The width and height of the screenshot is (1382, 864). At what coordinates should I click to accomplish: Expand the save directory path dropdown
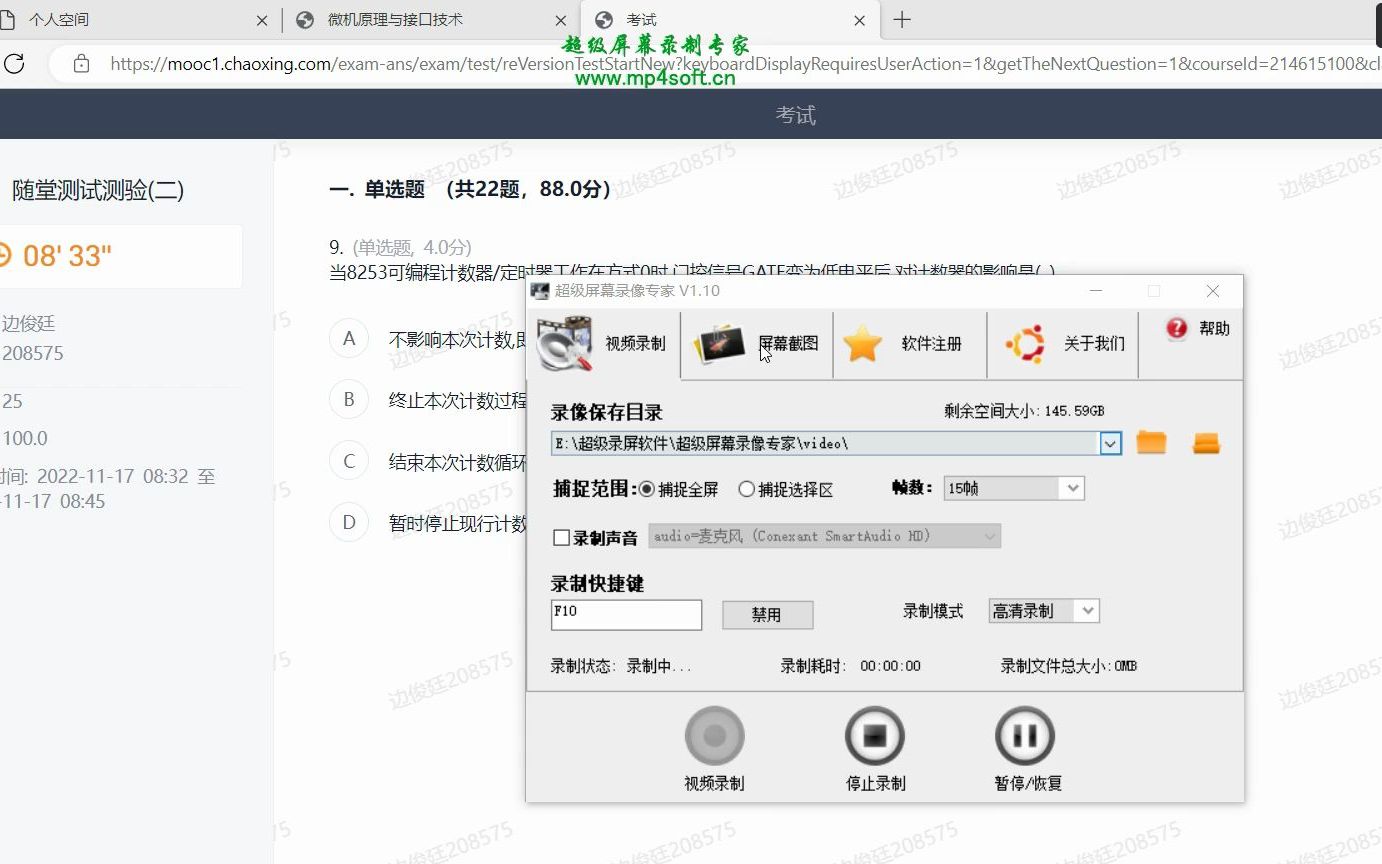coord(1110,443)
